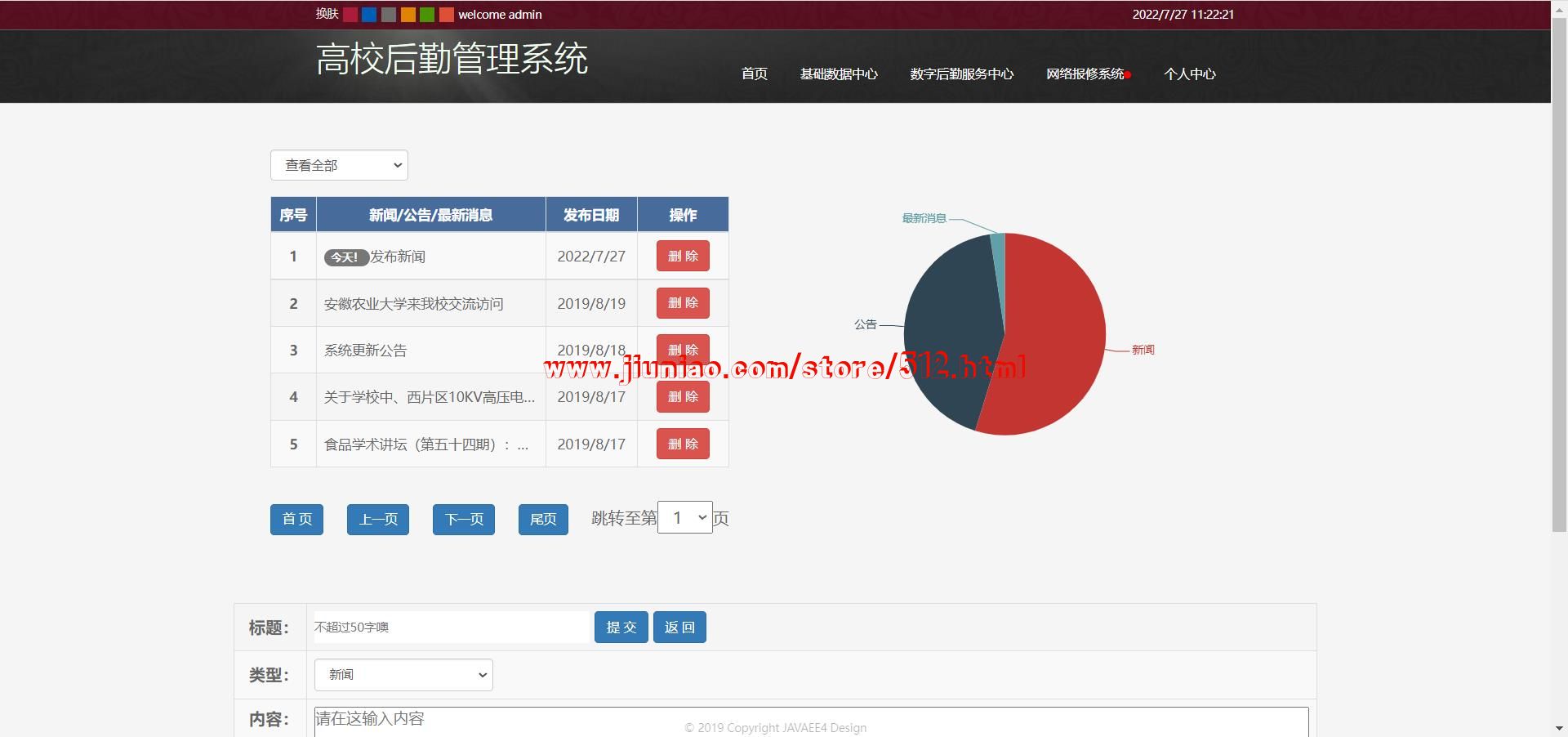Image resolution: width=1568 pixels, height=737 pixels.
Task: Click the 返回 button
Action: click(679, 628)
